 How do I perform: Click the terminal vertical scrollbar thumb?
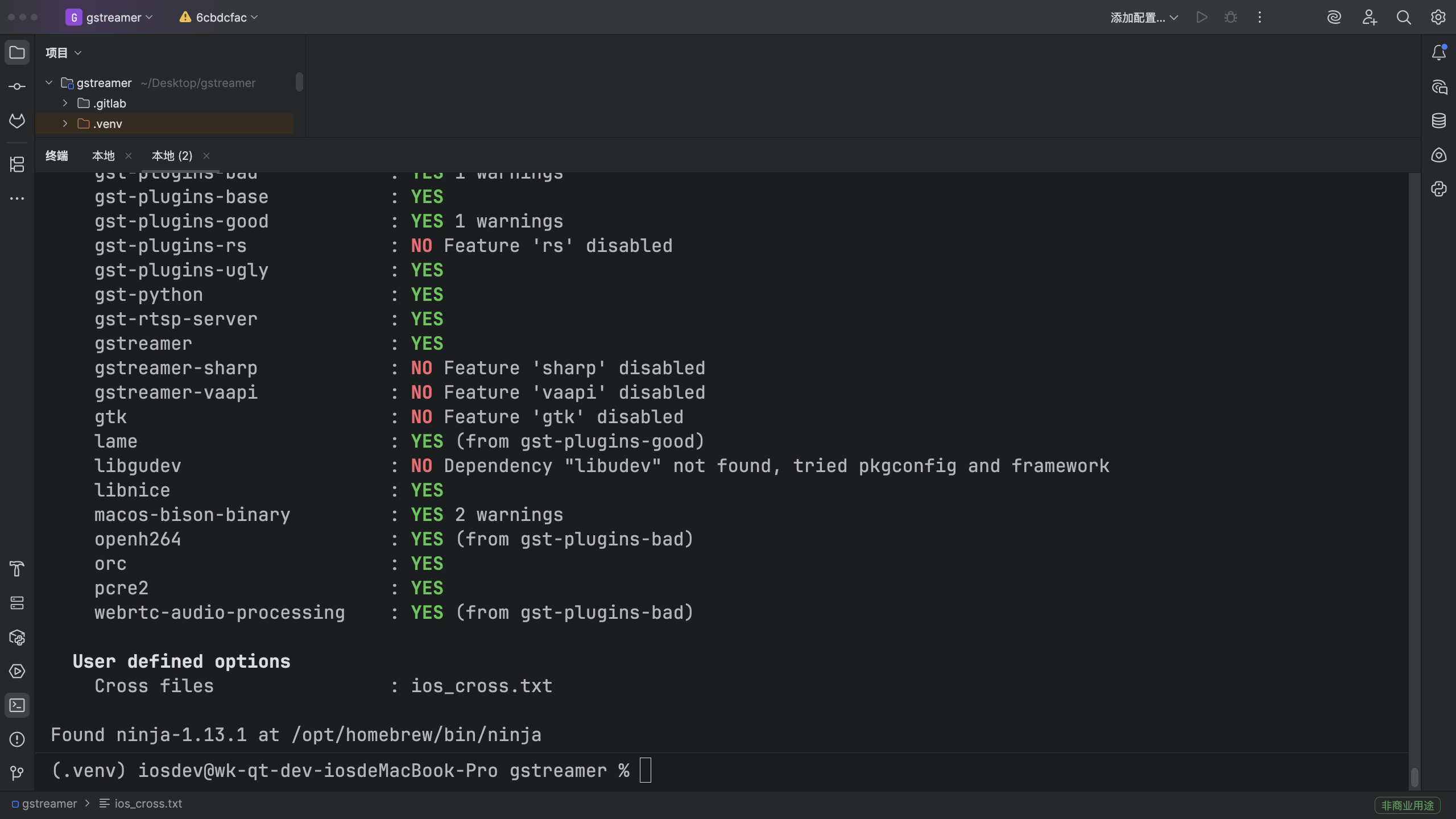tap(1414, 777)
